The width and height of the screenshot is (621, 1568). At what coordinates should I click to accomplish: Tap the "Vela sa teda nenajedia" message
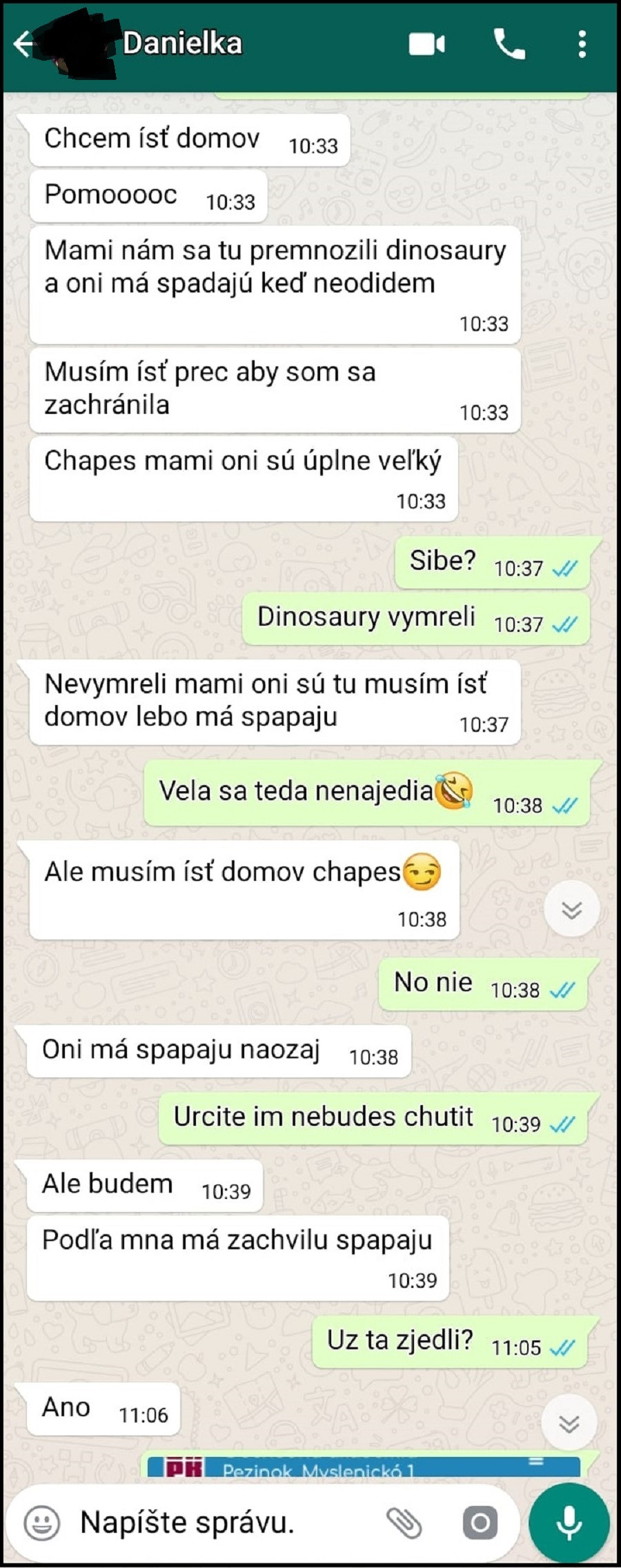[366, 793]
